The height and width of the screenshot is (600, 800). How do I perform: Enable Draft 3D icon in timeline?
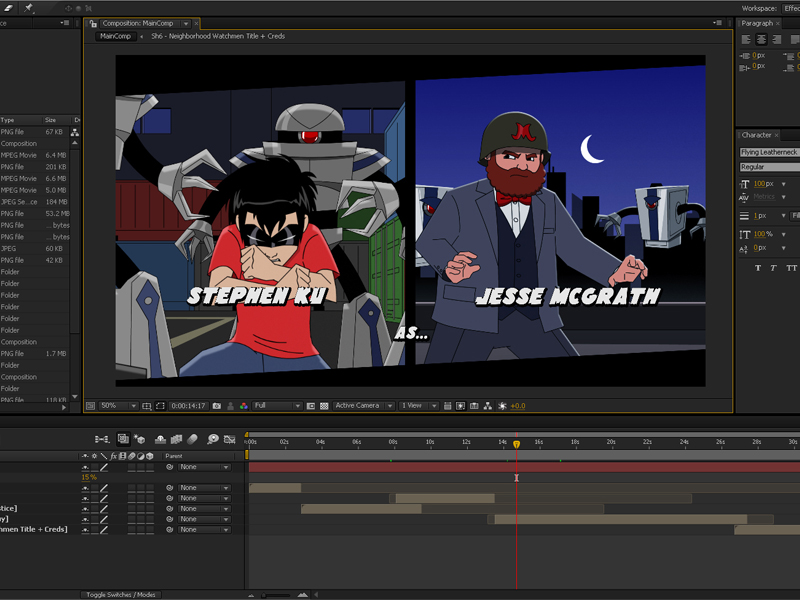pos(139,439)
